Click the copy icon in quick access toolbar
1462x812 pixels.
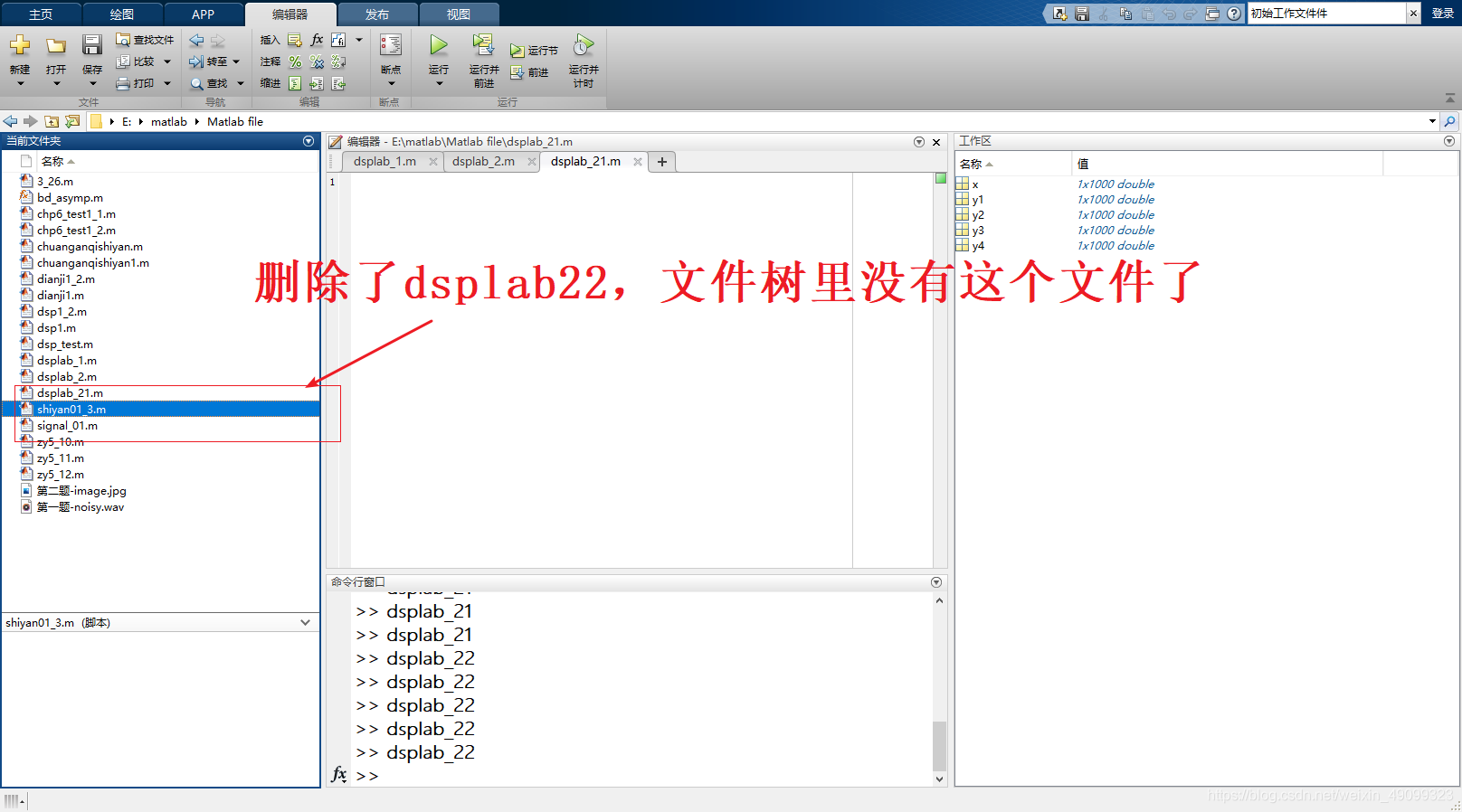[1125, 14]
